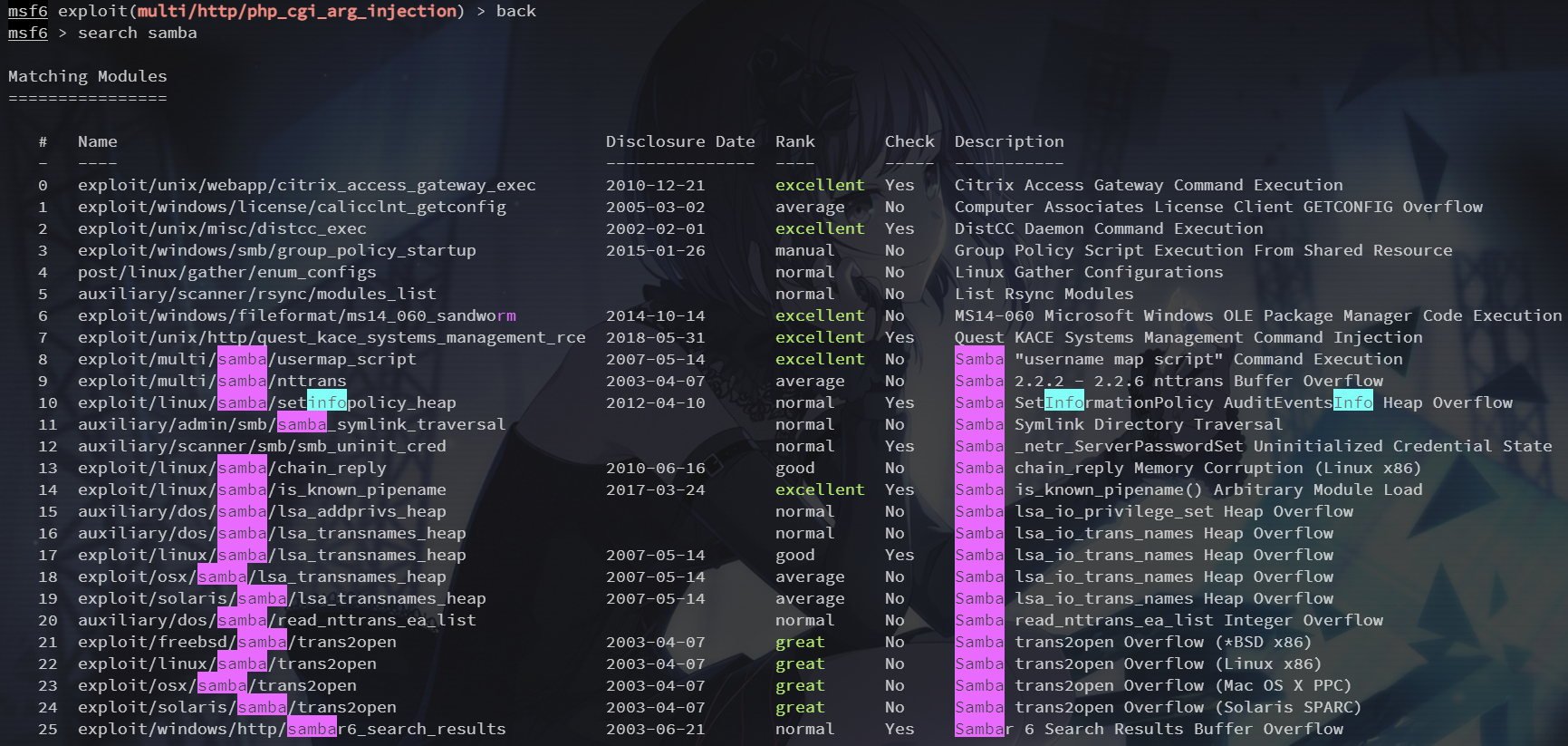Select exploit/linux/samba/chain_reply module name
1568x746 pixels.
[x=232, y=468]
